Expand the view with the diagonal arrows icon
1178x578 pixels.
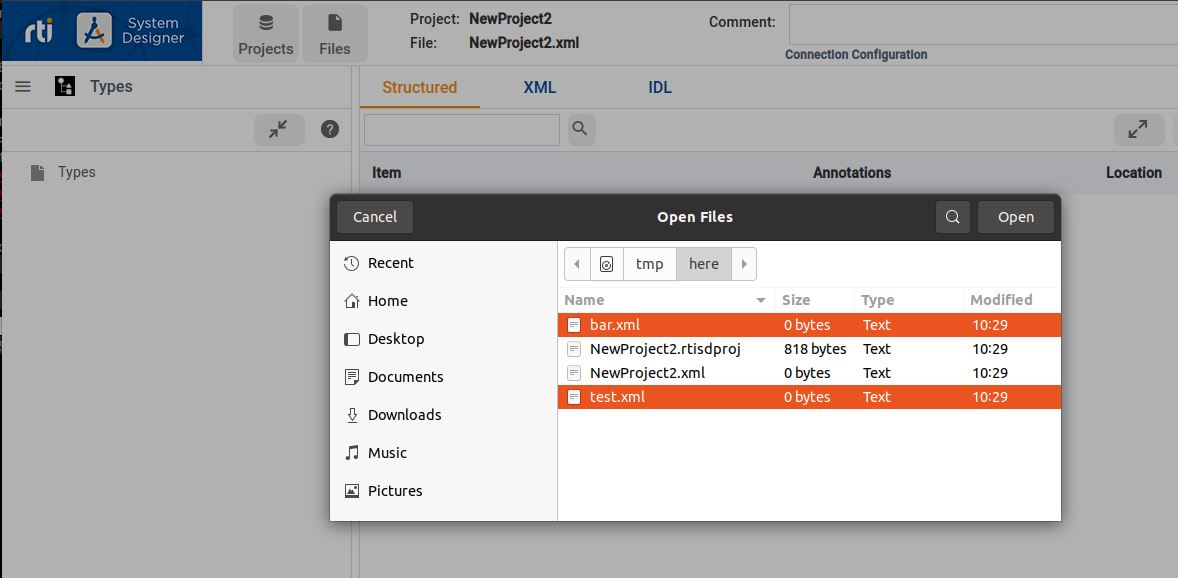click(1138, 130)
